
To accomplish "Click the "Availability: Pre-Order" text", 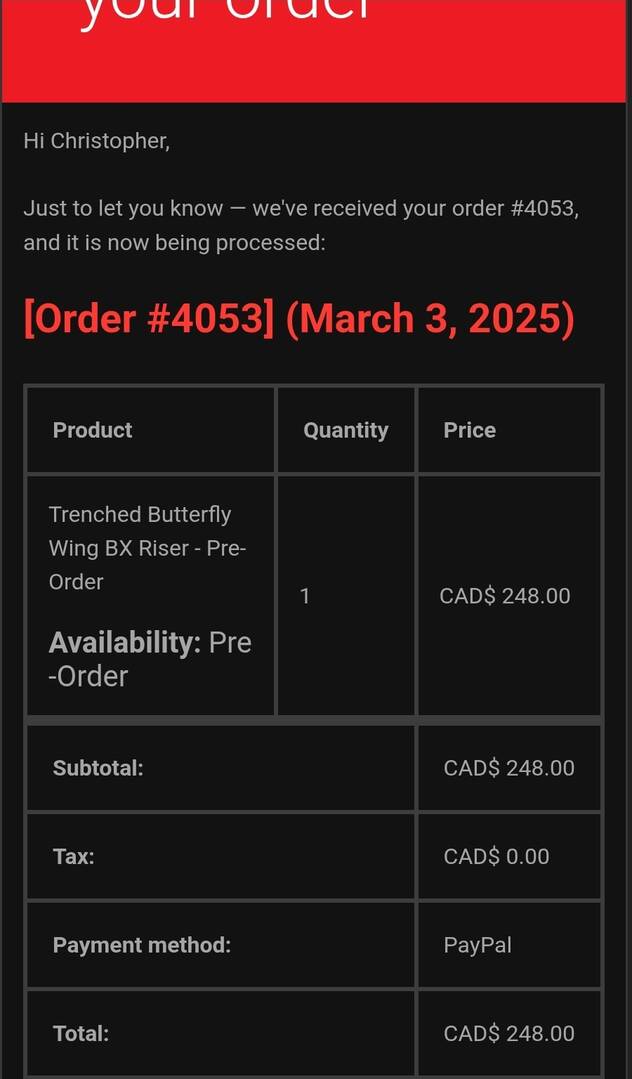I will tap(150, 658).
